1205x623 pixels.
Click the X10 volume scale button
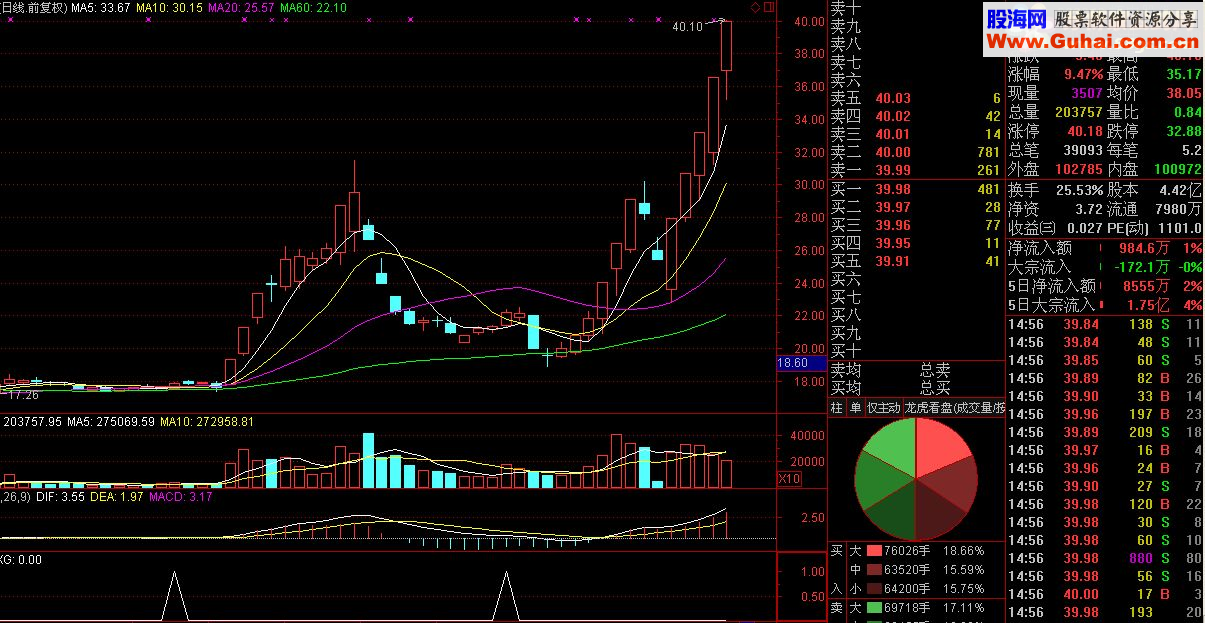coord(789,479)
